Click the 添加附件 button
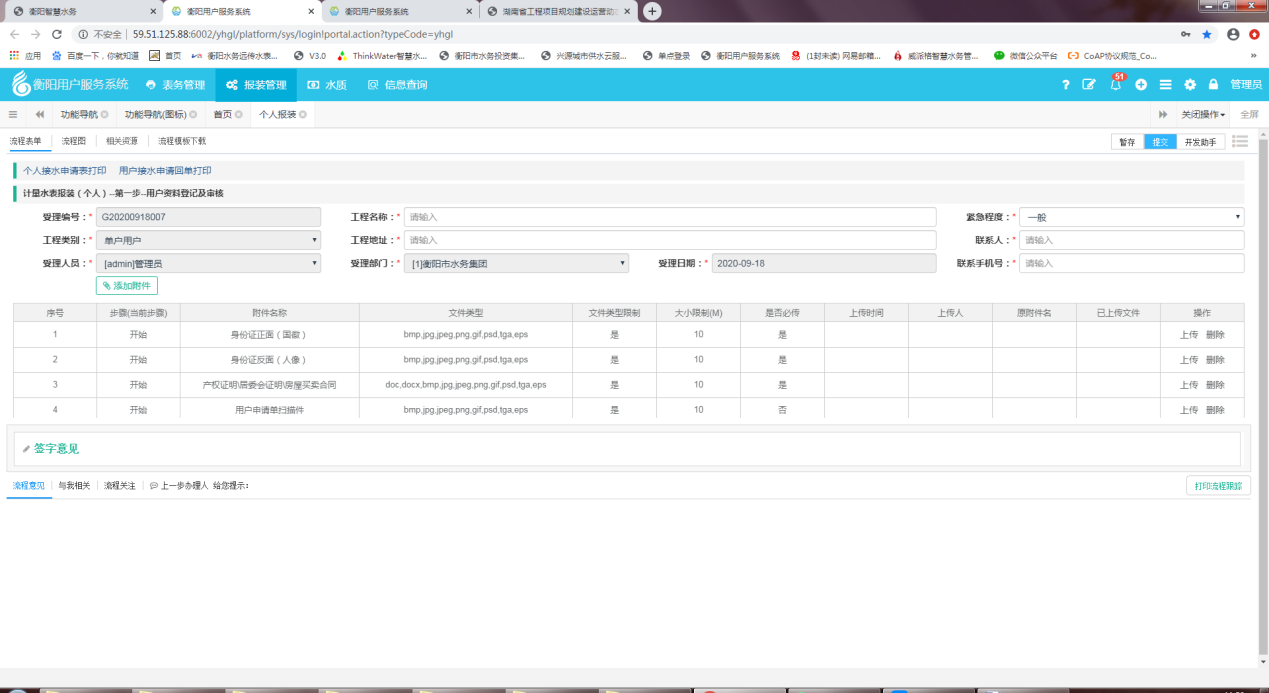1269x693 pixels. point(127,286)
